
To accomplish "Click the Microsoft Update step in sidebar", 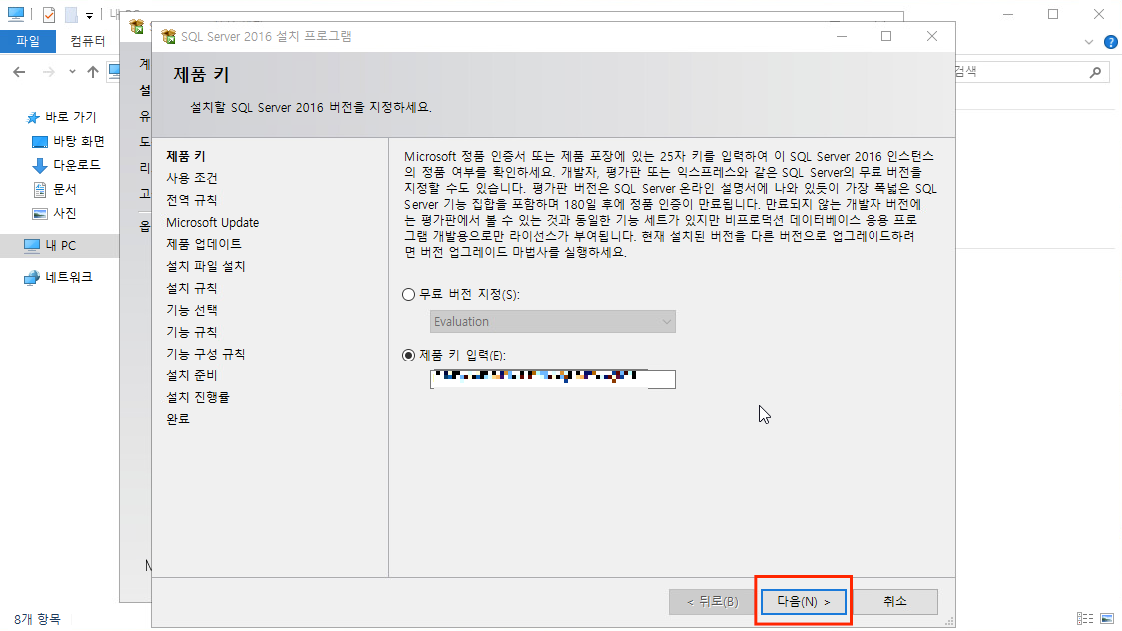I will [213, 222].
